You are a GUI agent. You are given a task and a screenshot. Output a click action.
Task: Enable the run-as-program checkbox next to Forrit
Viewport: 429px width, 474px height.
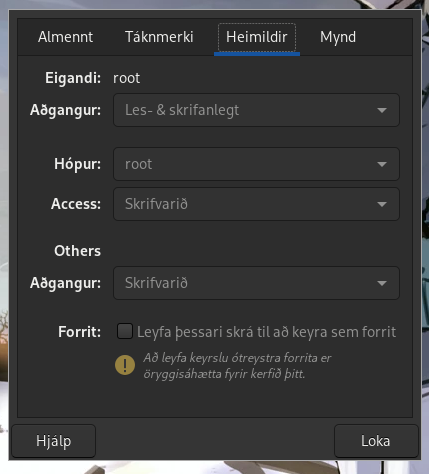(x=125, y=331)
